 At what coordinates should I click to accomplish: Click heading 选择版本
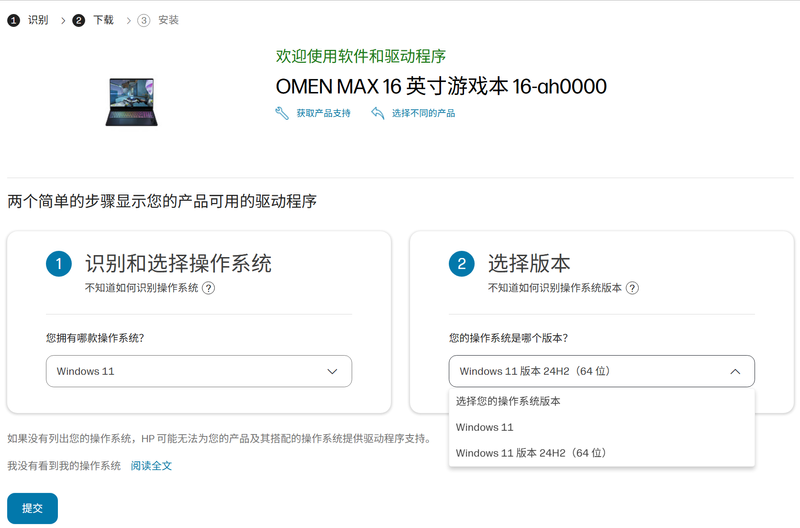coord(529,264)
